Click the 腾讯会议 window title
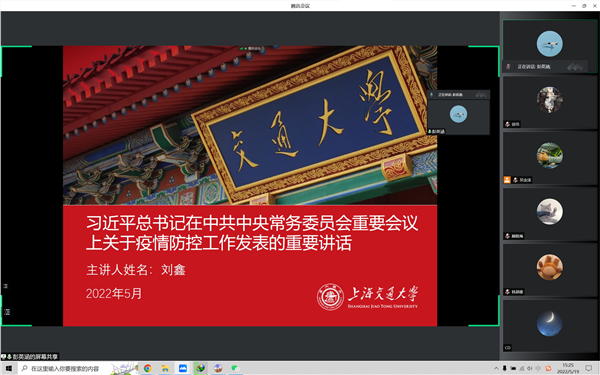Image resolution: width=600 pixels, height=375 pixels. click(x=300, y=6)
